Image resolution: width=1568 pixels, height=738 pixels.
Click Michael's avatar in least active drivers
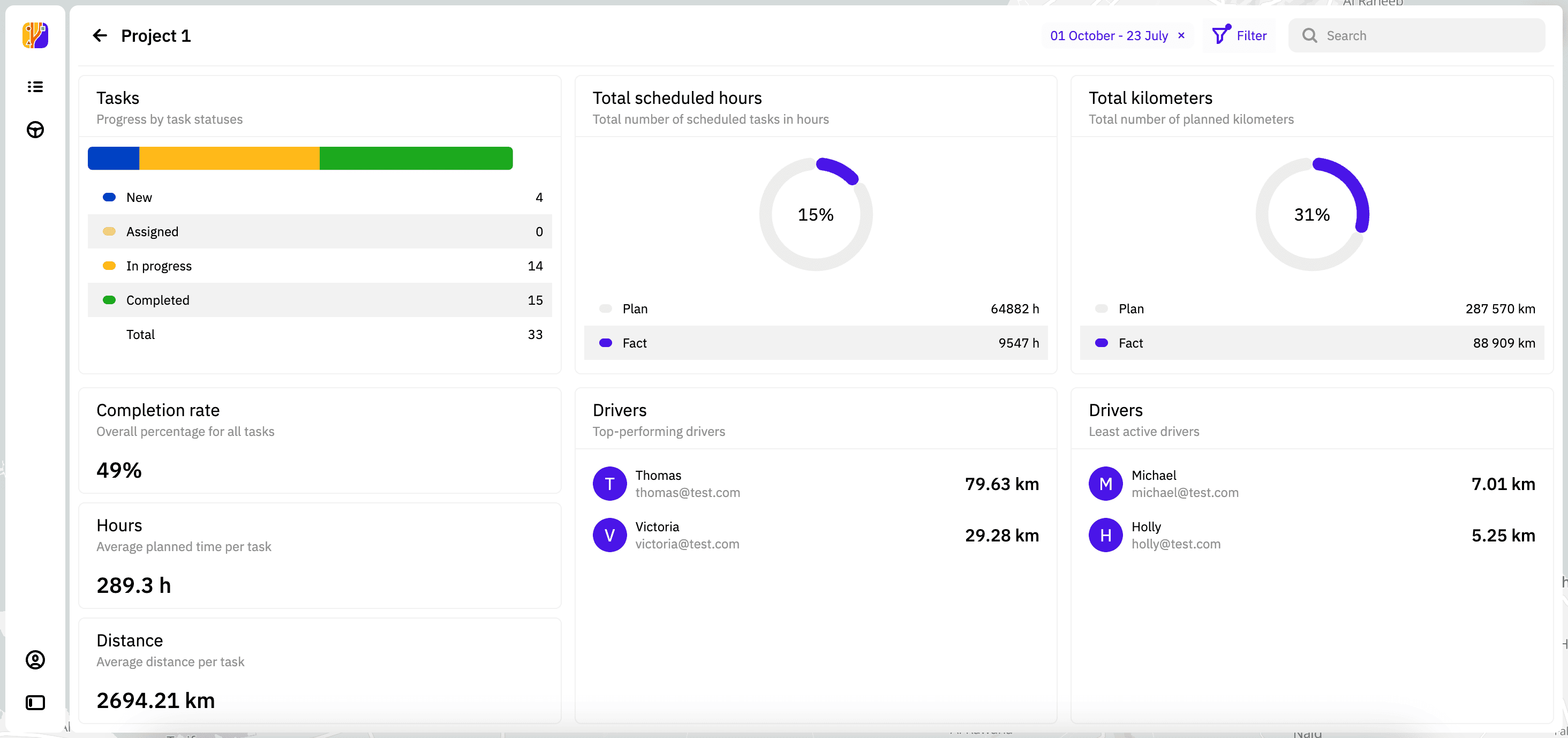point(1105,483)
